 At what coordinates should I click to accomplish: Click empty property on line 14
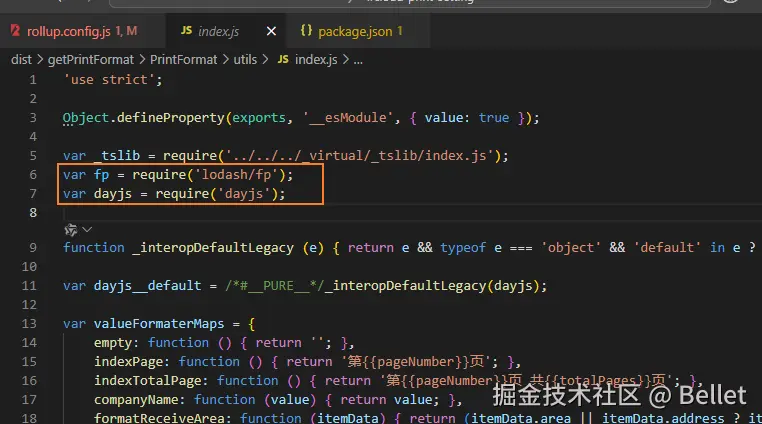coord(113,343)
